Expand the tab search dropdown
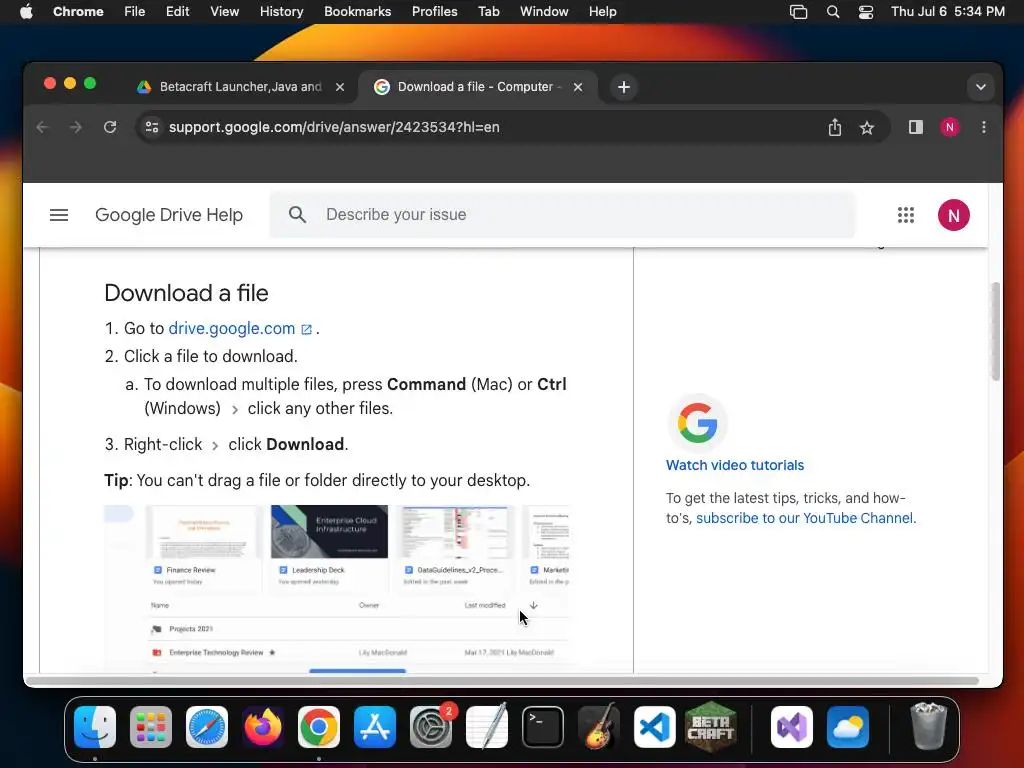 click(x=980, y=87)
